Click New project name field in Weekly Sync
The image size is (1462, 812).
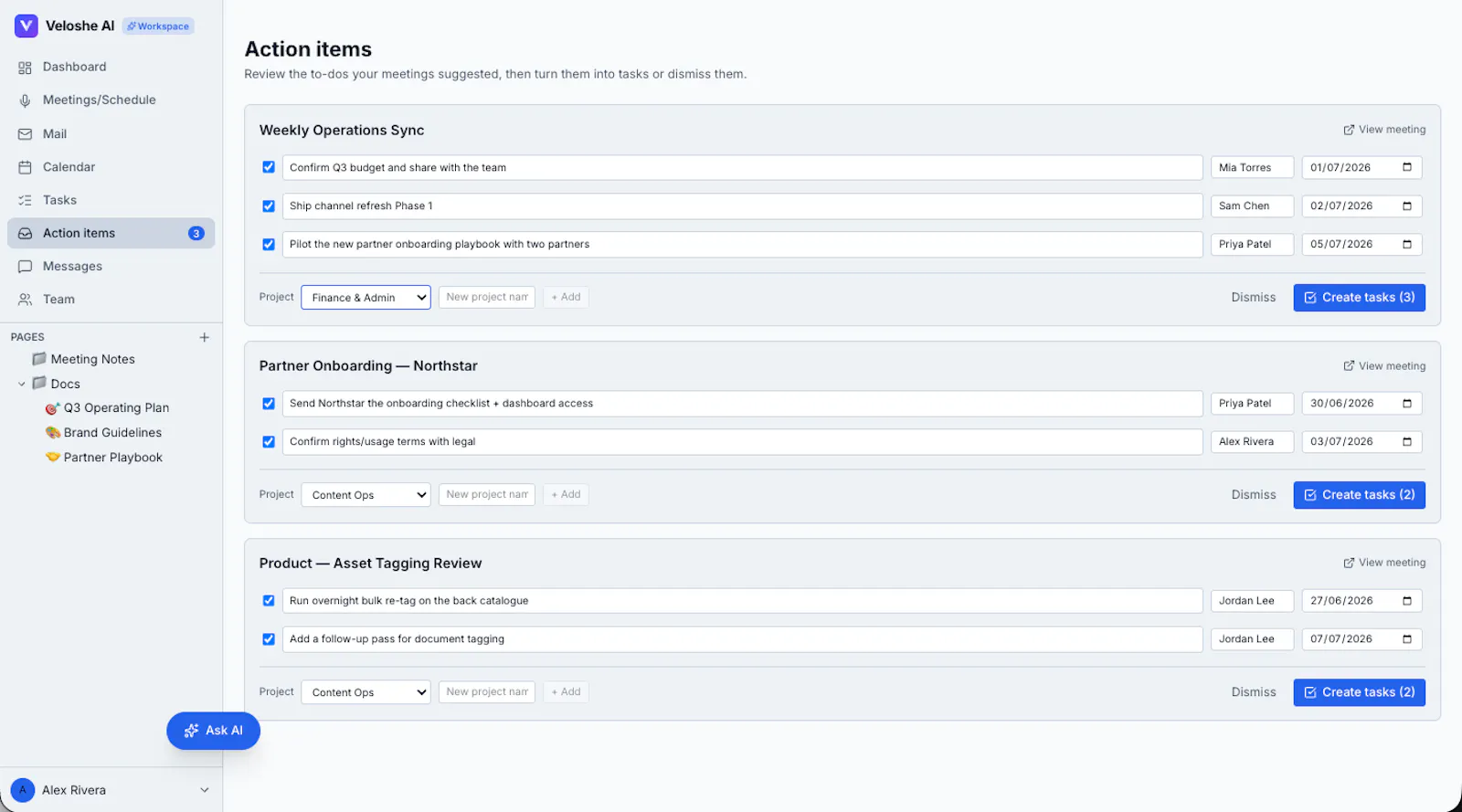pyautogui.click(x=487, y=297)
